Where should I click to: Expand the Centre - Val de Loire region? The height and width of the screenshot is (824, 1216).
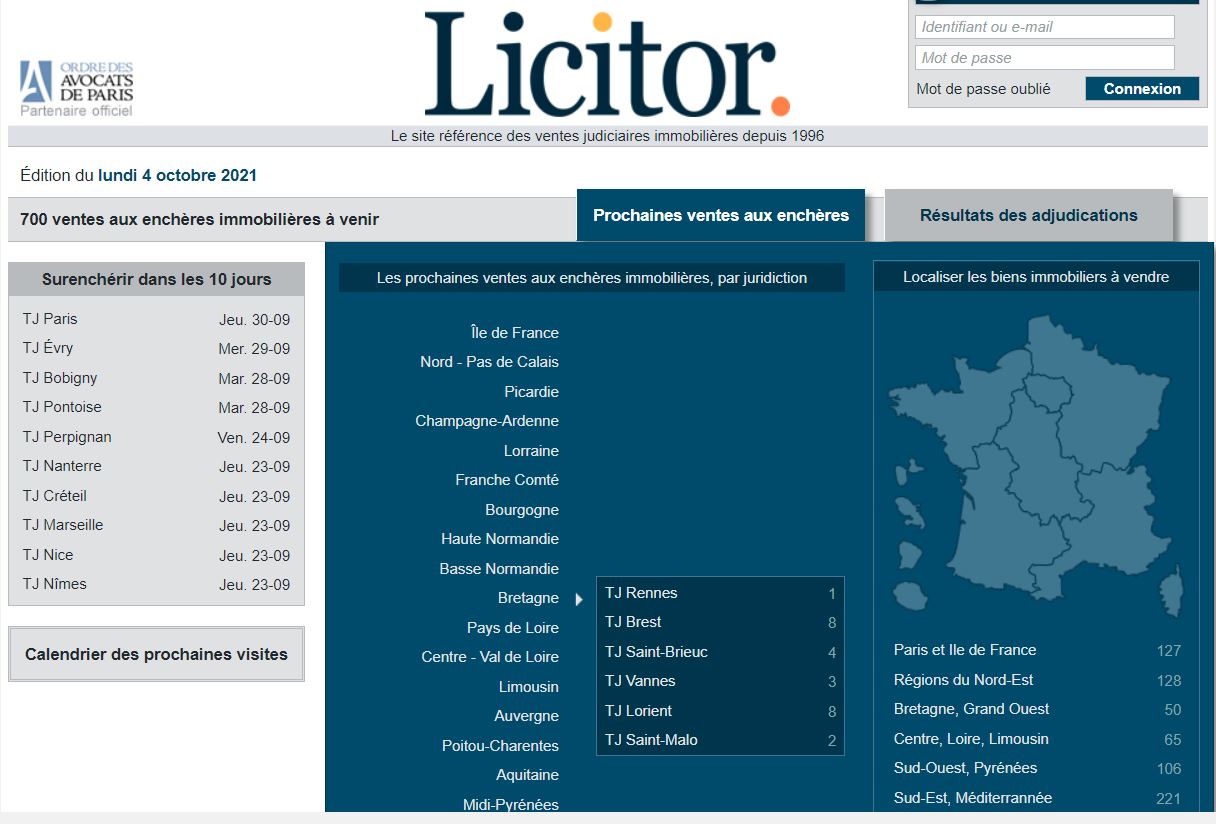(490, 657)
